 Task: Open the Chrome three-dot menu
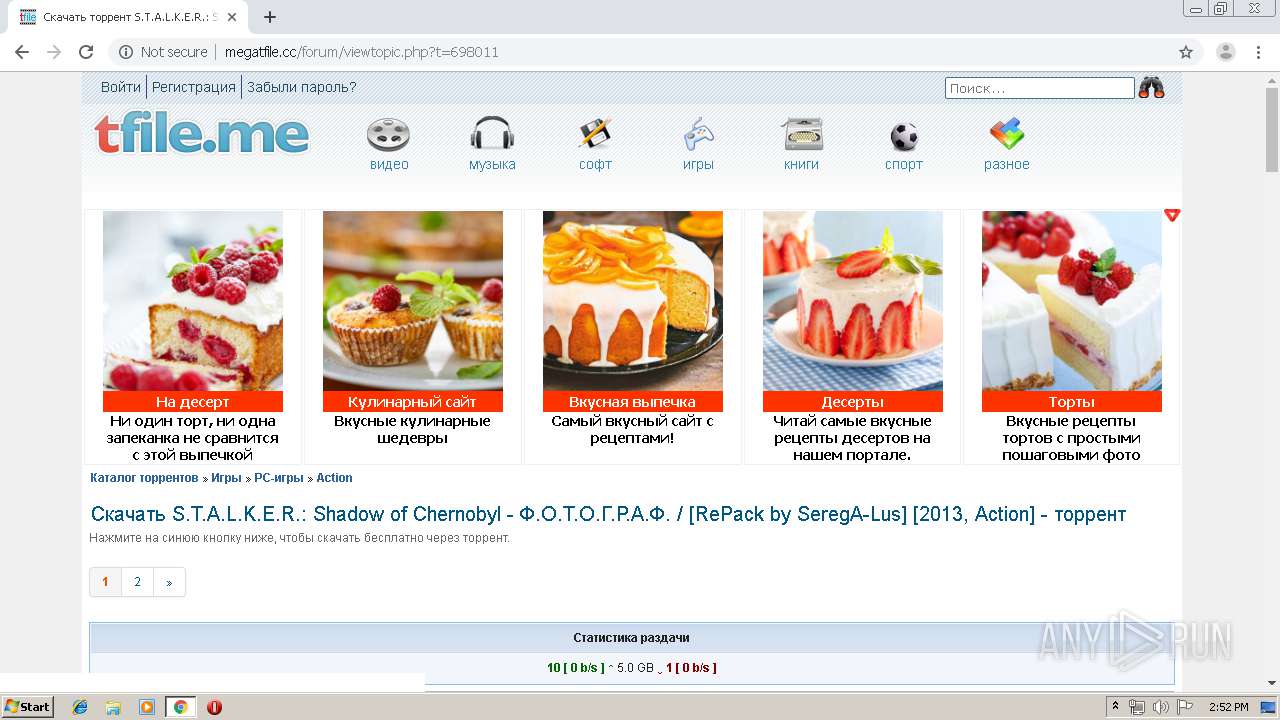[x=1258, y=52]
